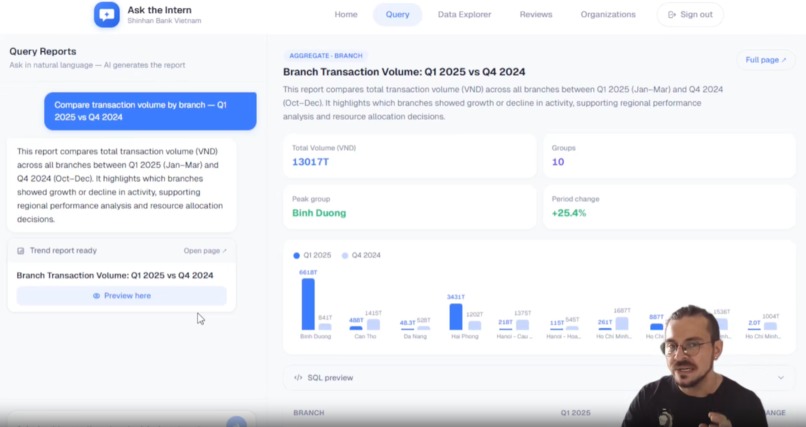The image size is (806, 427).
Task: Click the Trend report ready document icon
Action: coord(21,251)
